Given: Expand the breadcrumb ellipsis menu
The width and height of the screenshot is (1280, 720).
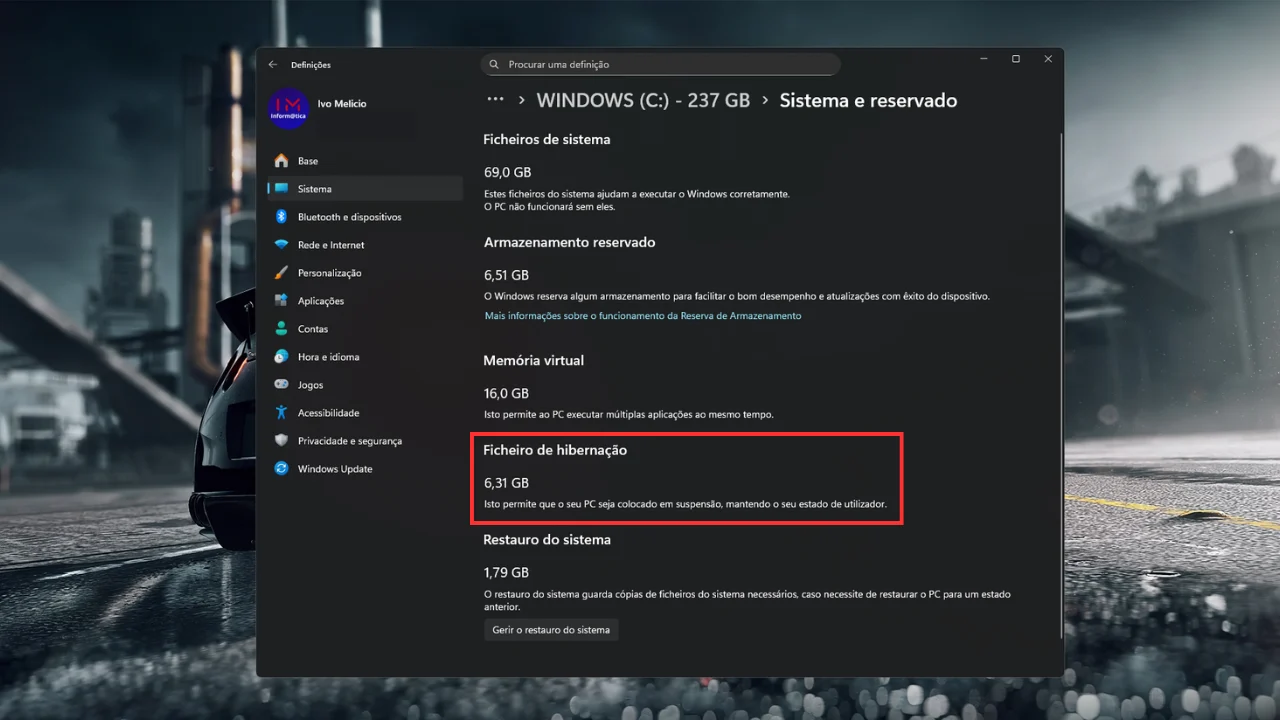Looking at the screenshot, I should click(x=494, y=100).
